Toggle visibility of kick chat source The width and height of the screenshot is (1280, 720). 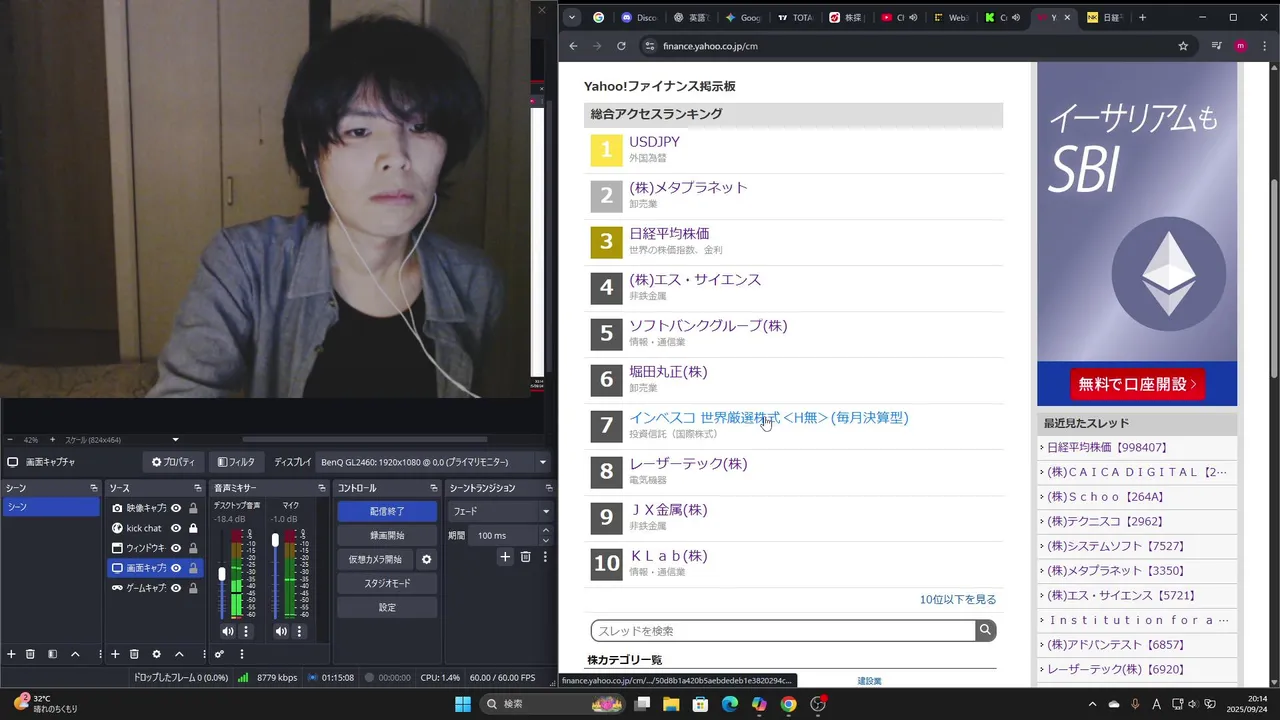(176, 528)
